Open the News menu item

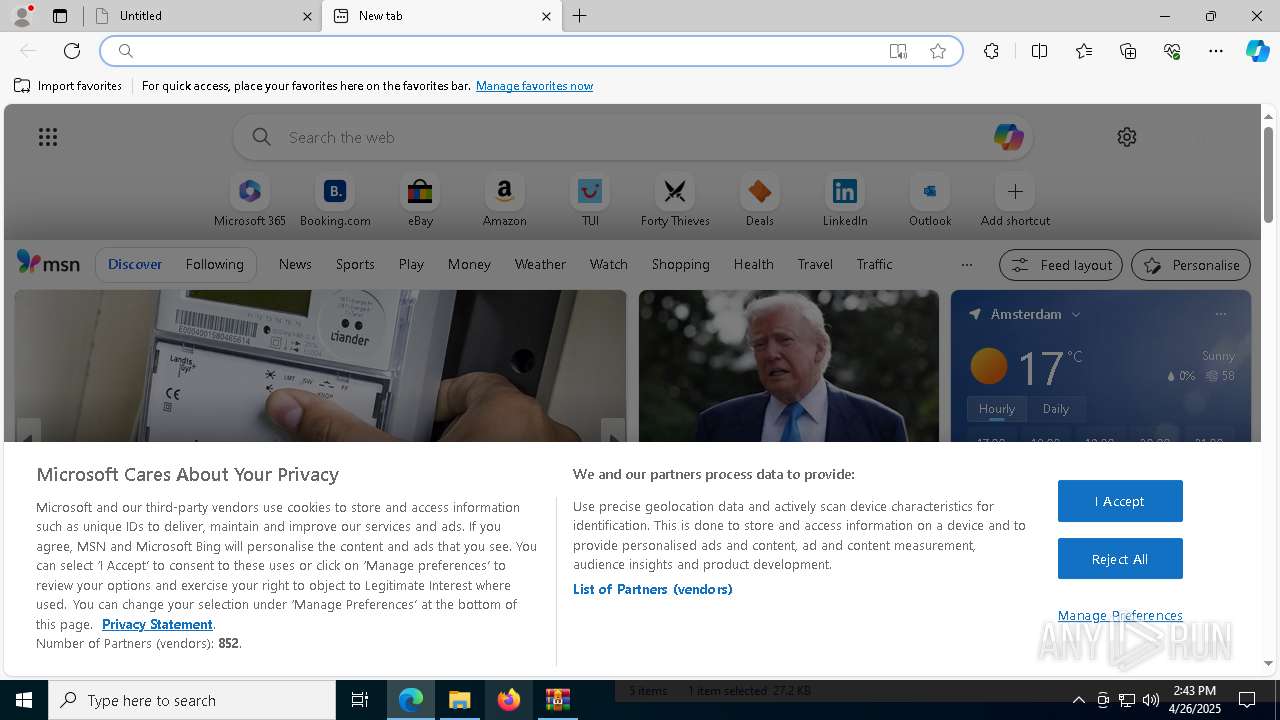[x=295, y=264]
